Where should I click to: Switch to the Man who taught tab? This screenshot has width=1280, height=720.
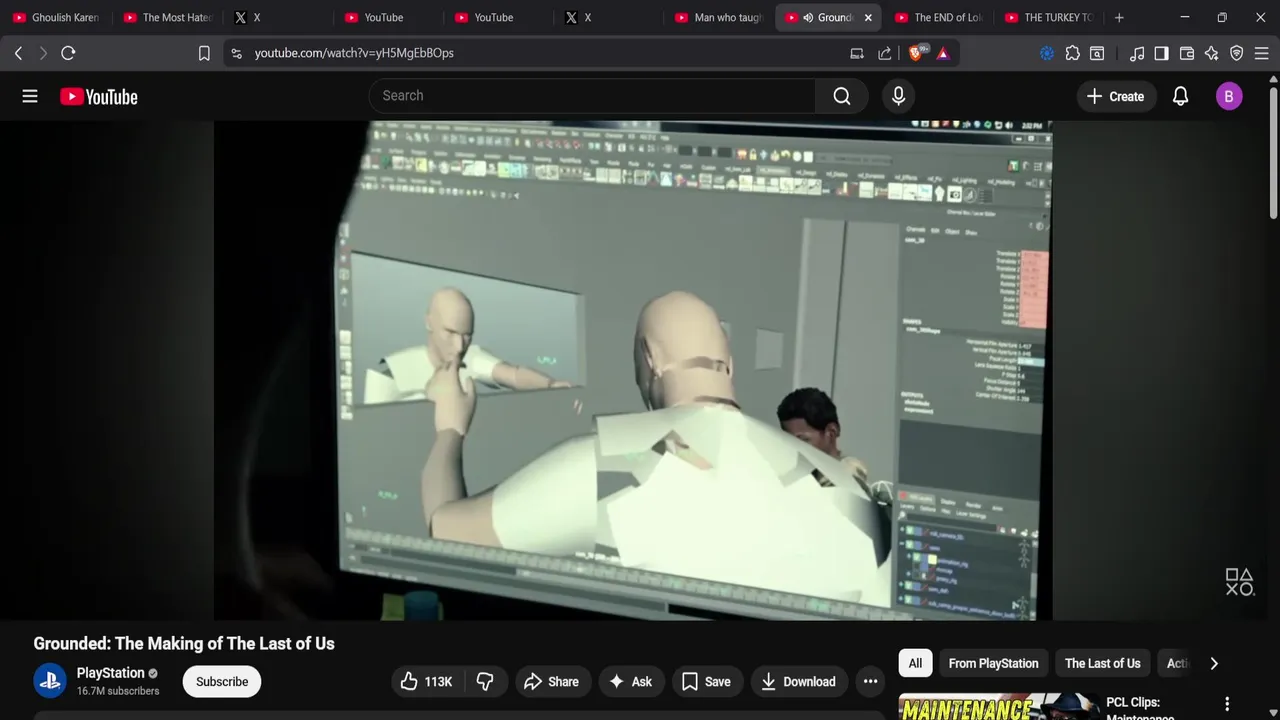pyautogui.click(x=719, y=17)
